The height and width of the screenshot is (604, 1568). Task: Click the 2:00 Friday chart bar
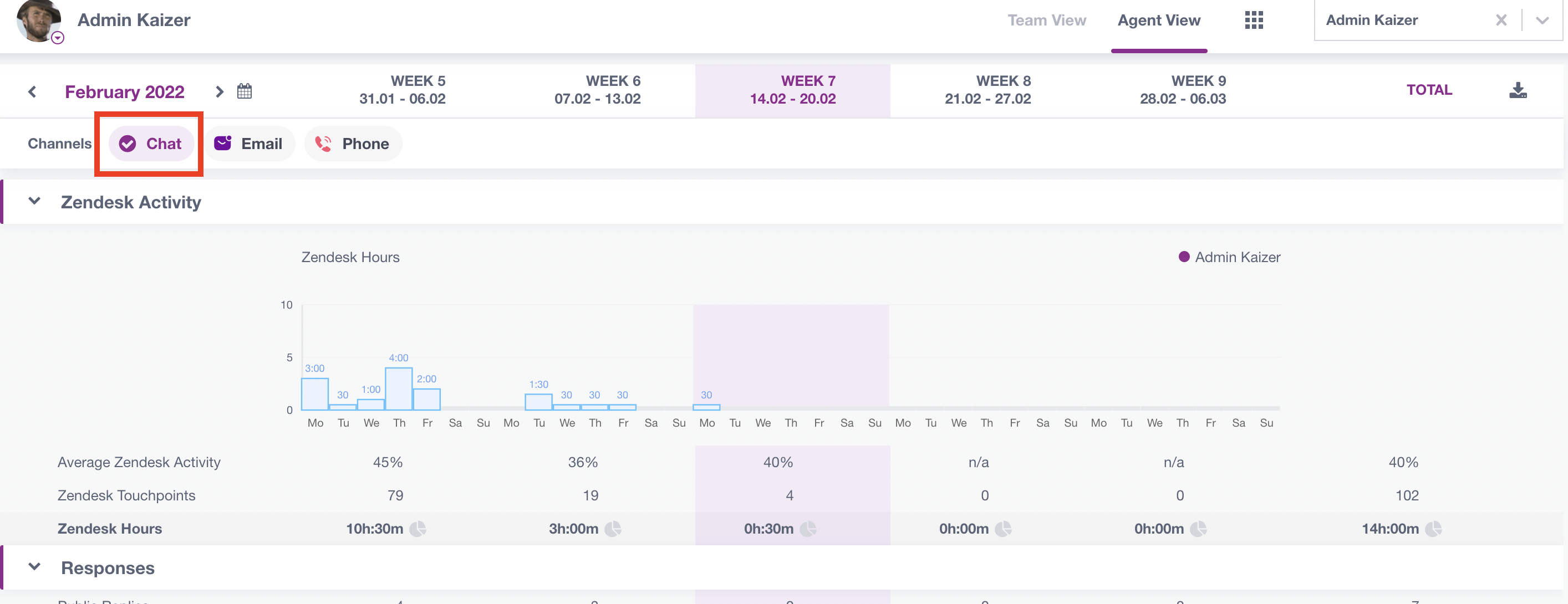[x=427, y=399]
